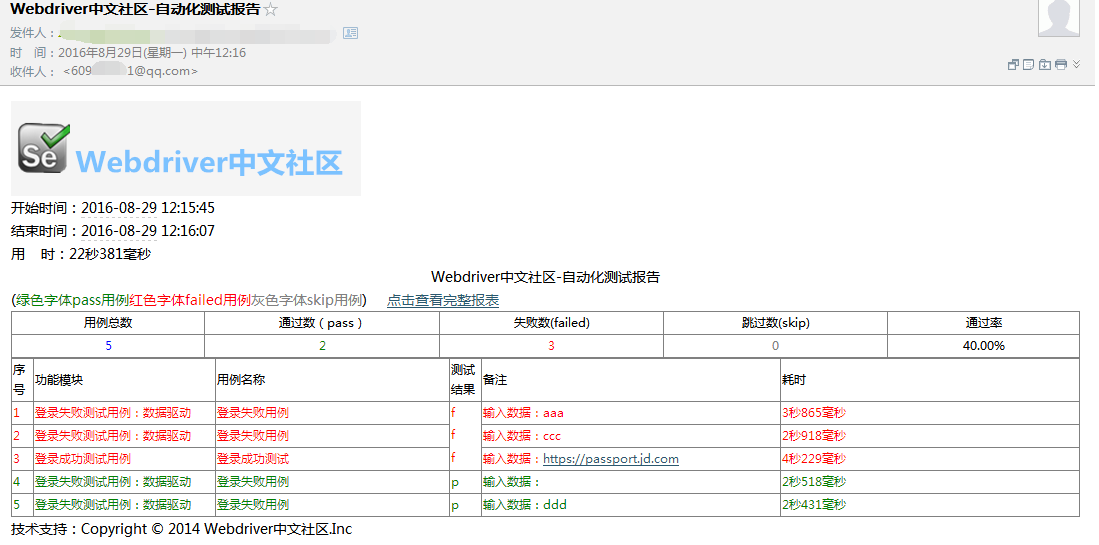The image size is (1099, 545).
Task: Open the https://passport.jd.com link
Action: pos(611,459)
